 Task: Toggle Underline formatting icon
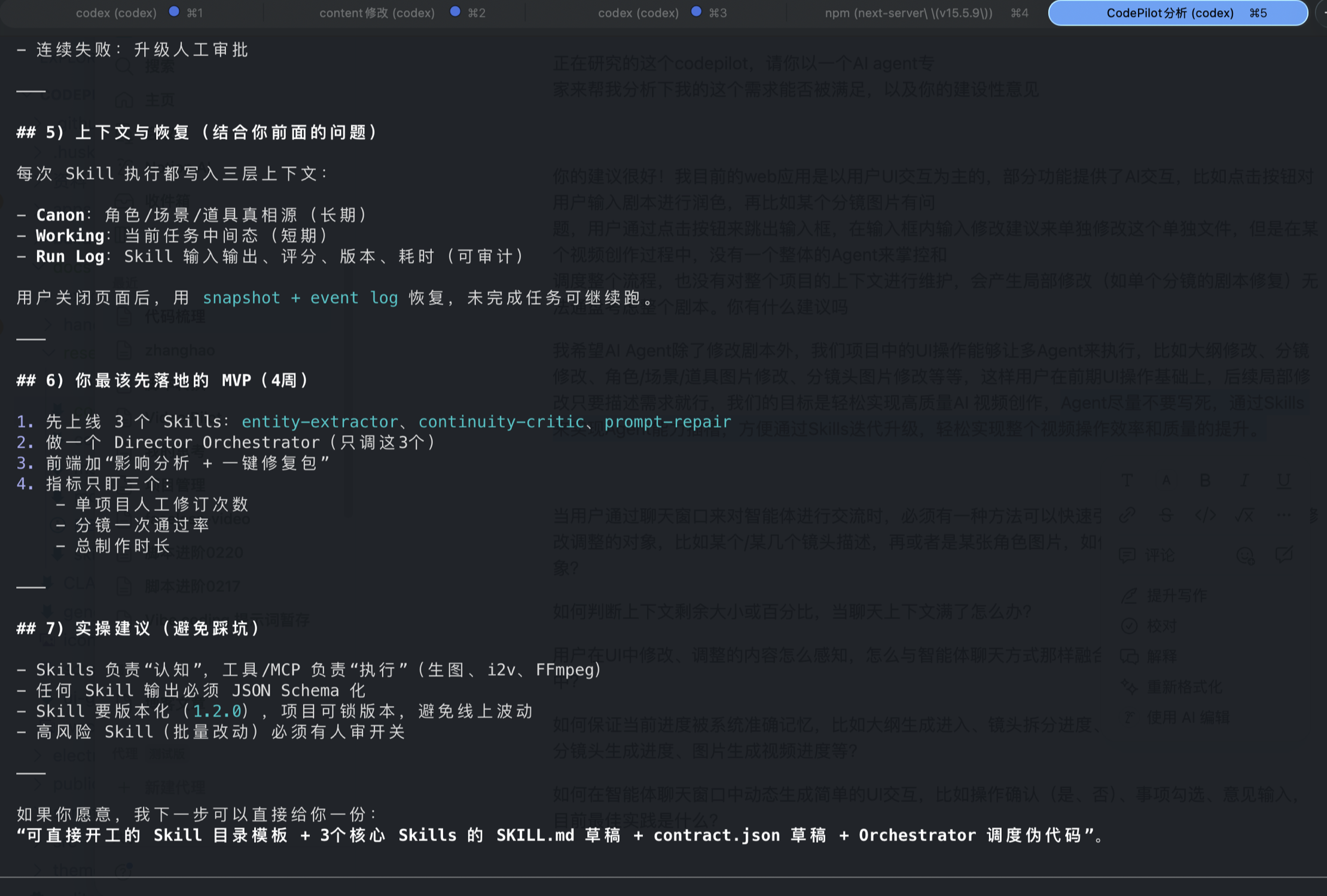[1283, 480]
